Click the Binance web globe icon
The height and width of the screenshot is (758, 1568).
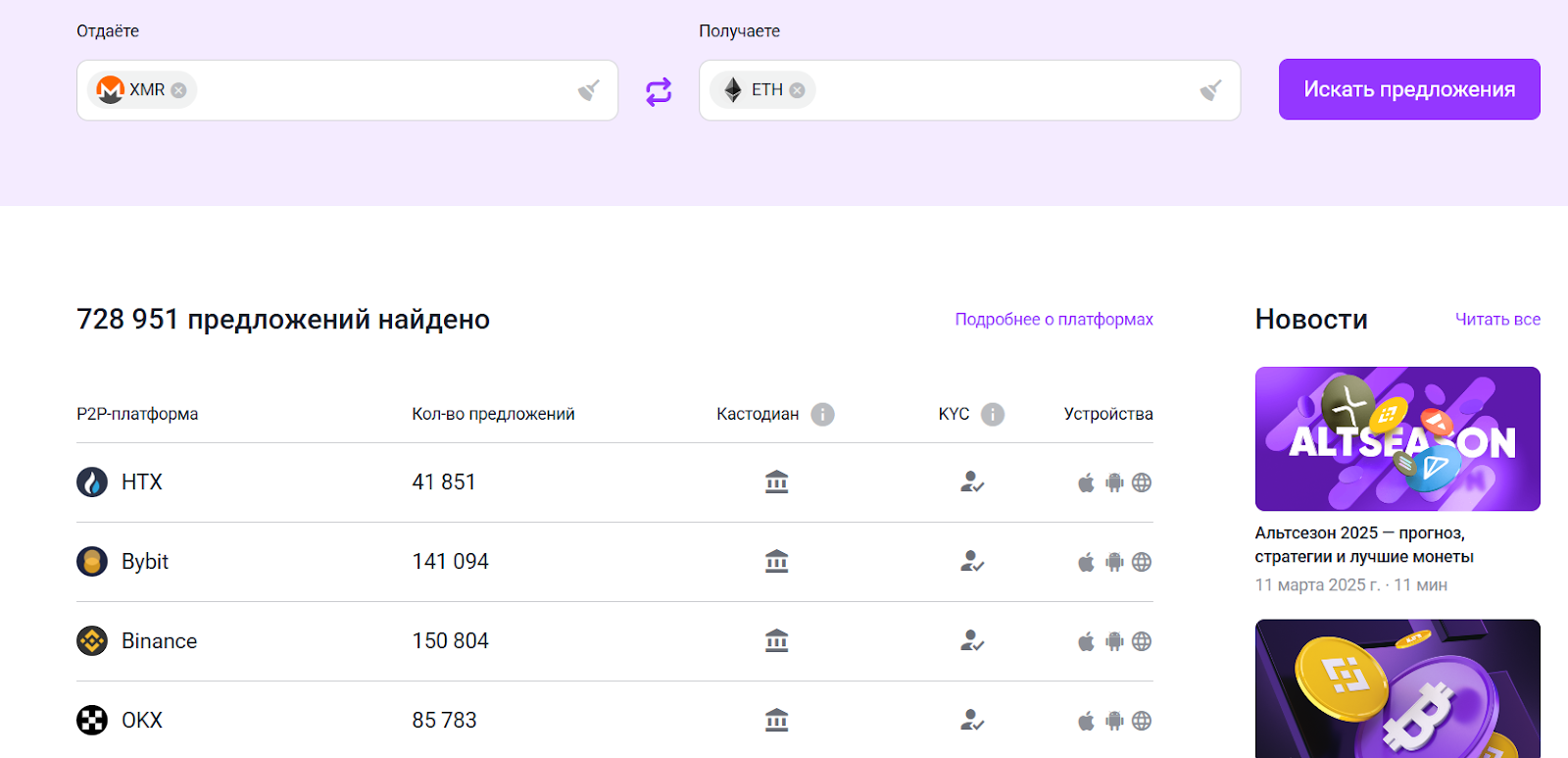tap(1142, 641)
